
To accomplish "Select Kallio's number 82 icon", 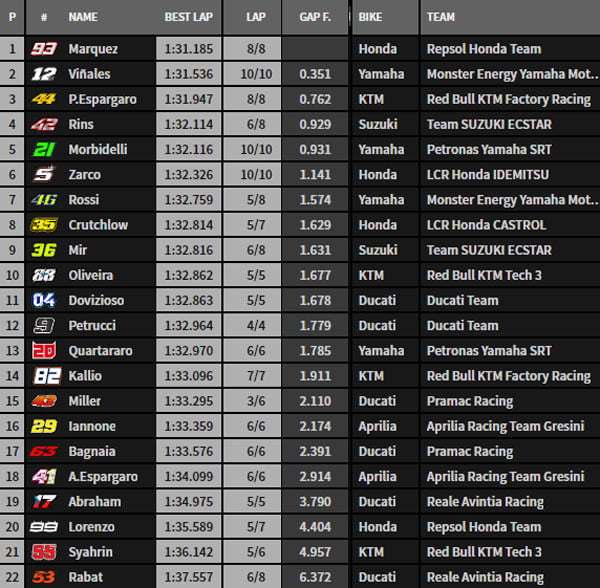I will 44,376.
